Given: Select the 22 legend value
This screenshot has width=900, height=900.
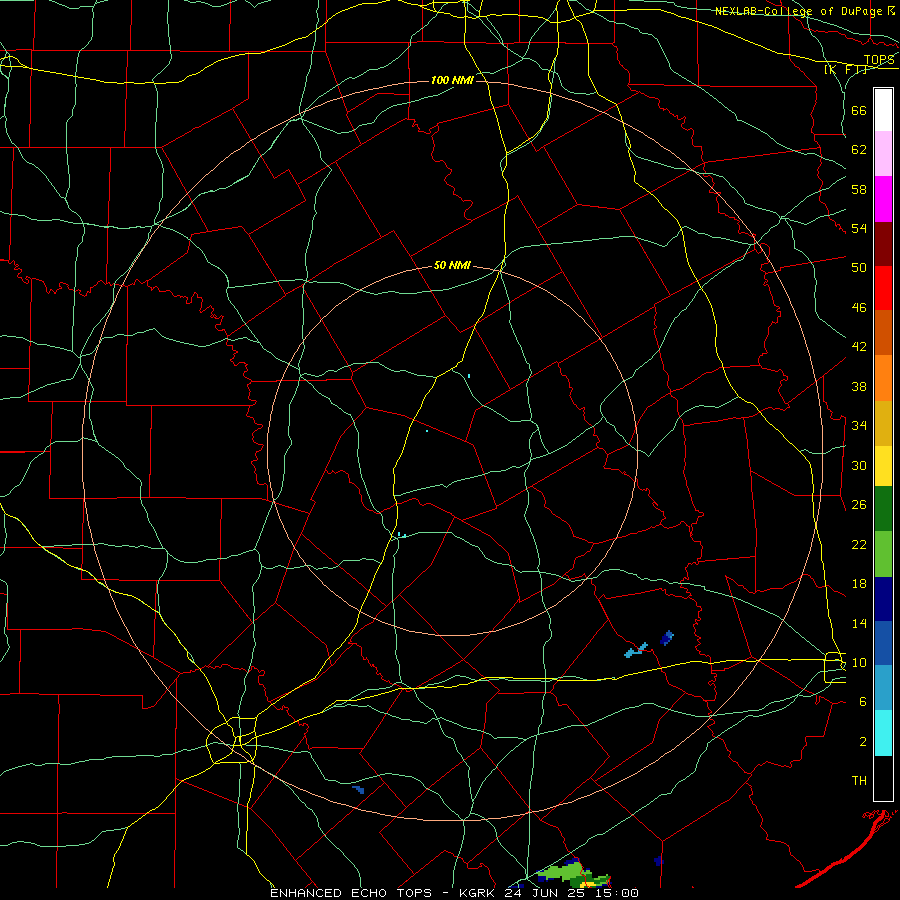Looking at the screenshot, I should click(859, 544).
